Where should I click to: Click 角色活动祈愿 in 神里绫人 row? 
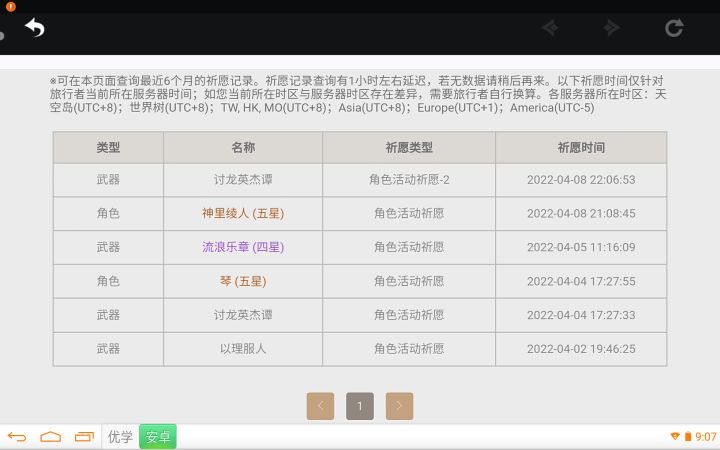409,214
